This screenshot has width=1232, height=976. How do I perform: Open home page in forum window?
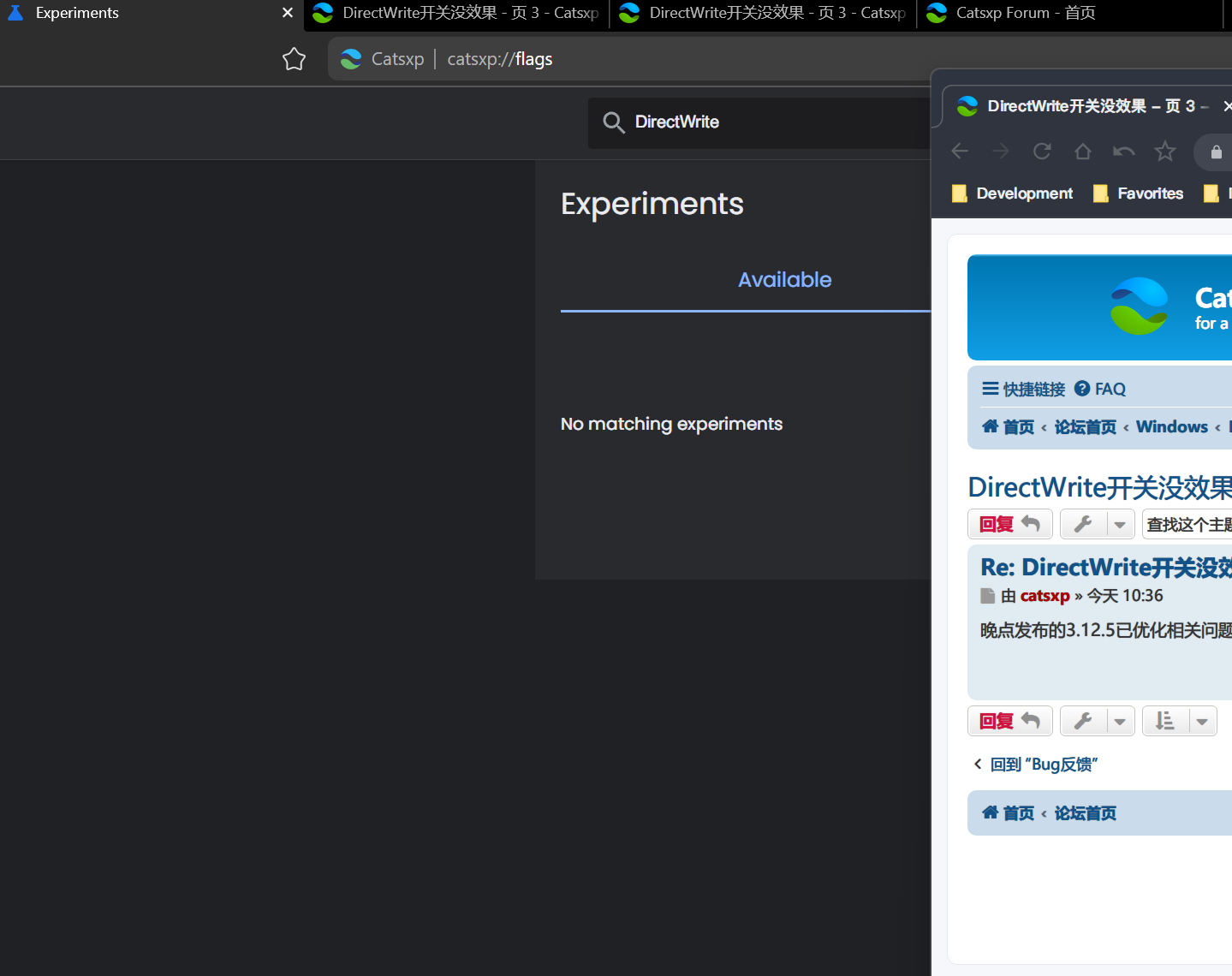coord(1083,152)
